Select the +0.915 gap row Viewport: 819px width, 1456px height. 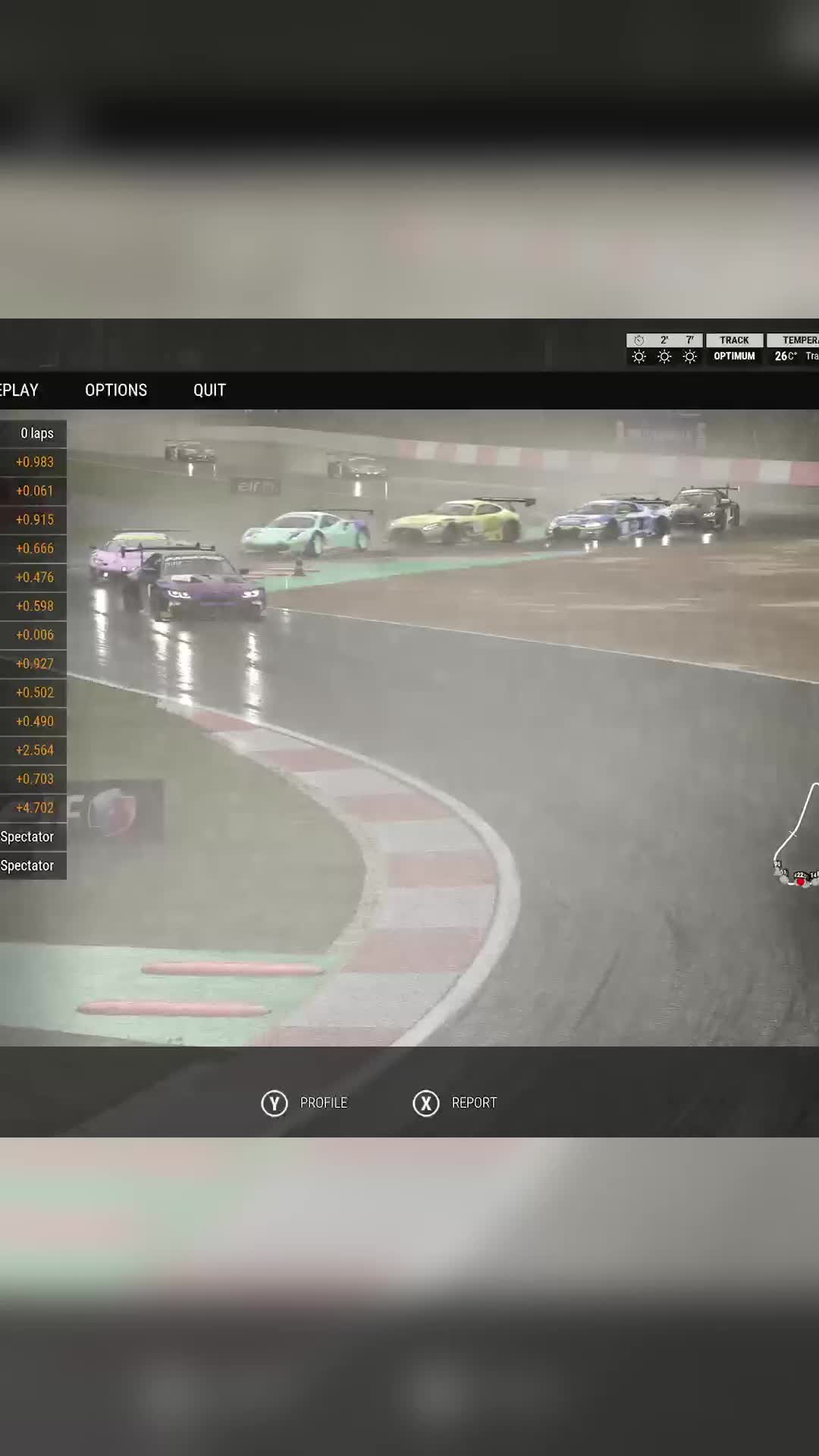33,520
